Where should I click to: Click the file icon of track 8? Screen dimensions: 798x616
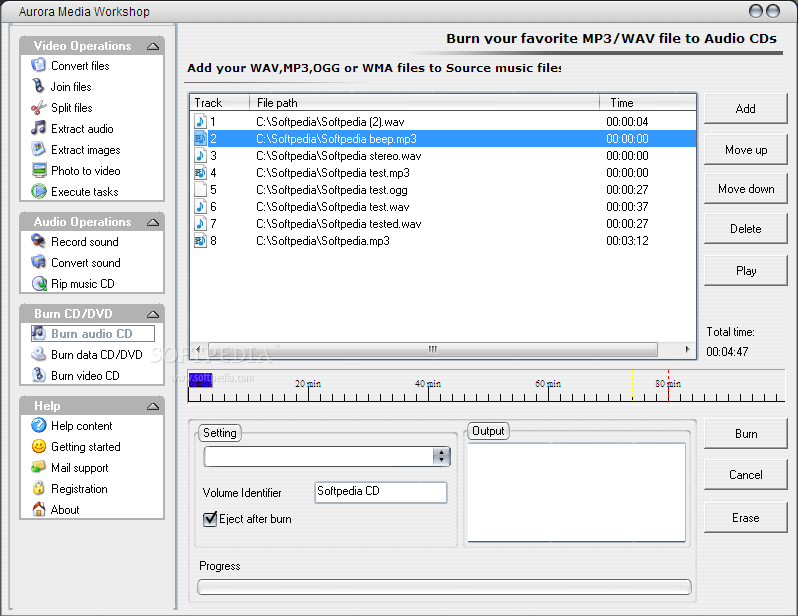pyautogui.click(x=201, y=240)
